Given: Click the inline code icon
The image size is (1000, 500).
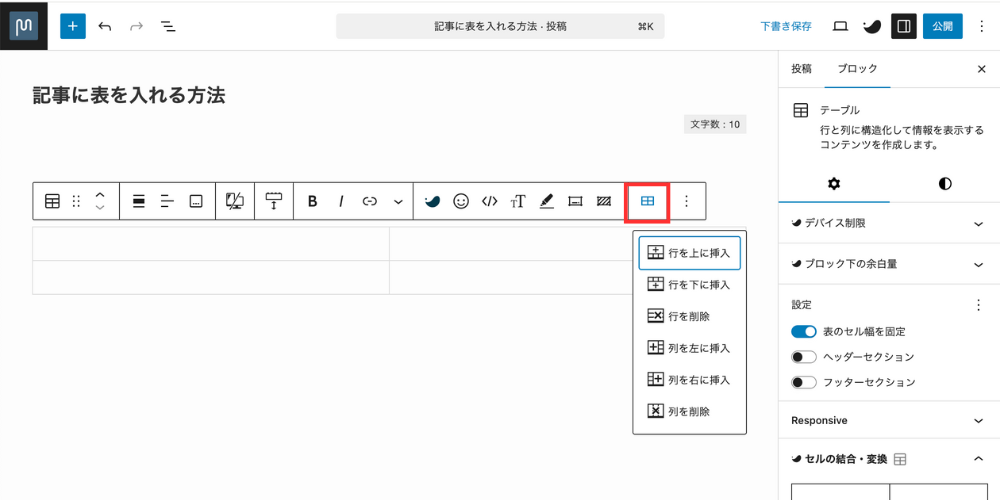Looking at the screenshot, I should [489, 201].
